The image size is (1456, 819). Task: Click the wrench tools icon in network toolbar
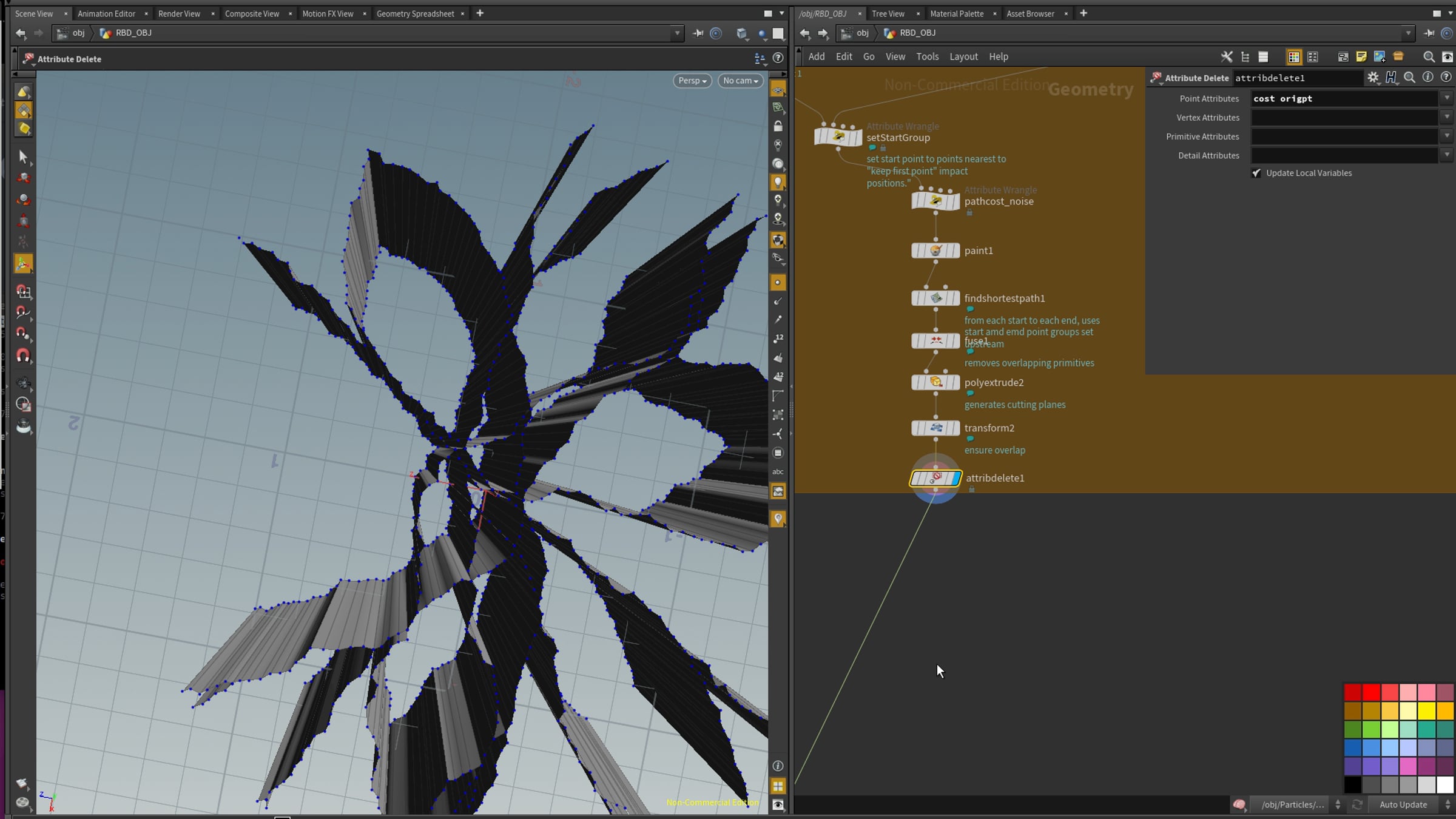tap(1226, 56)
